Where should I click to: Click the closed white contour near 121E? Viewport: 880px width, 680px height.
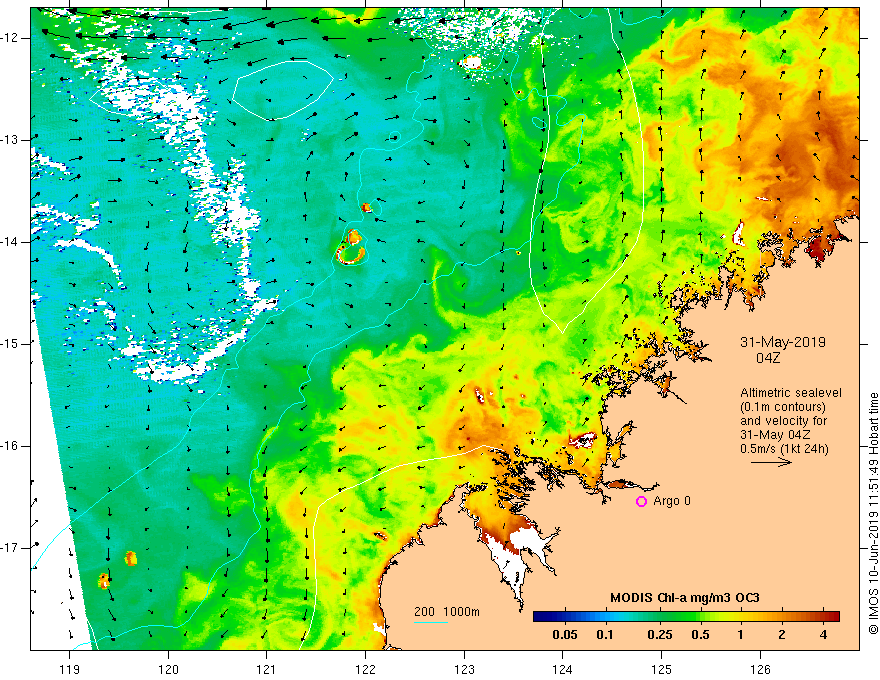pyautogui.click(x=283, y=90)
